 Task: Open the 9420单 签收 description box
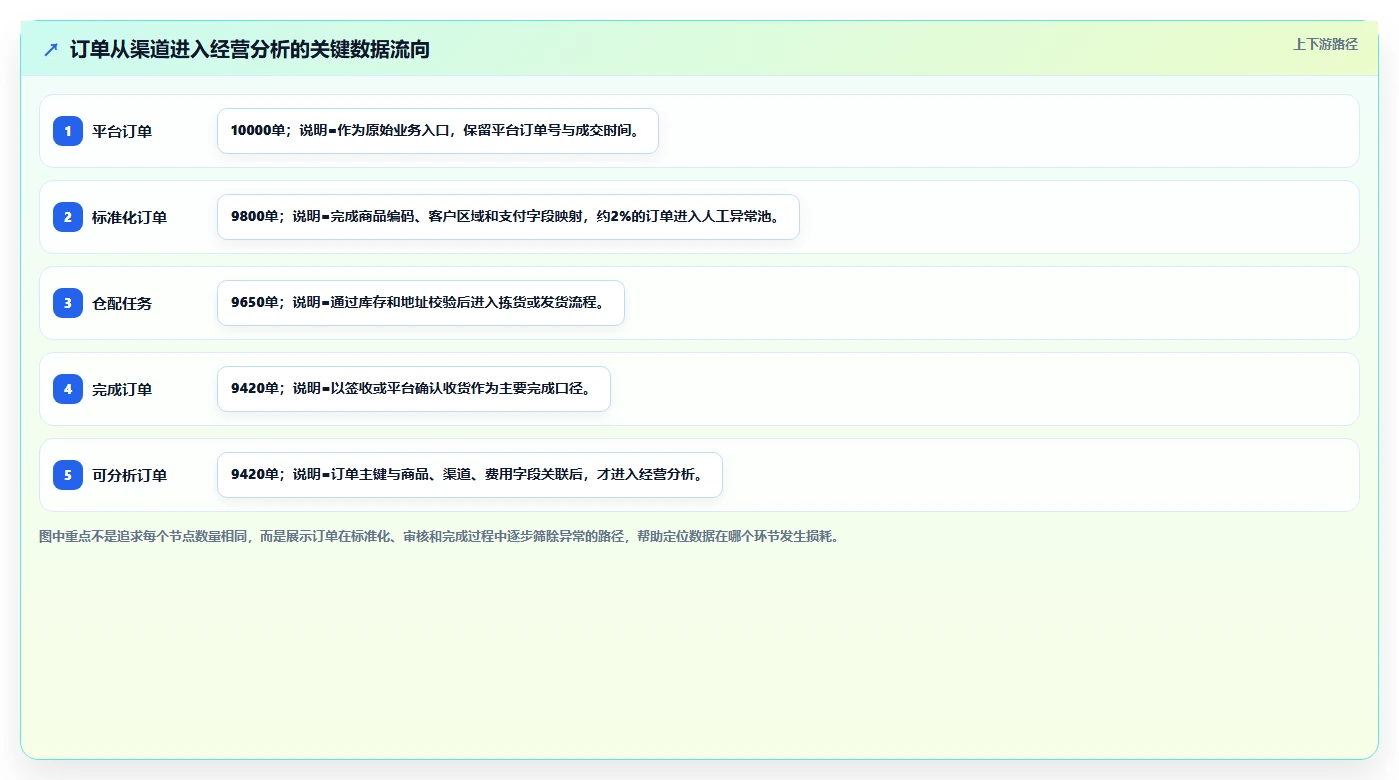tap(414, 389)
